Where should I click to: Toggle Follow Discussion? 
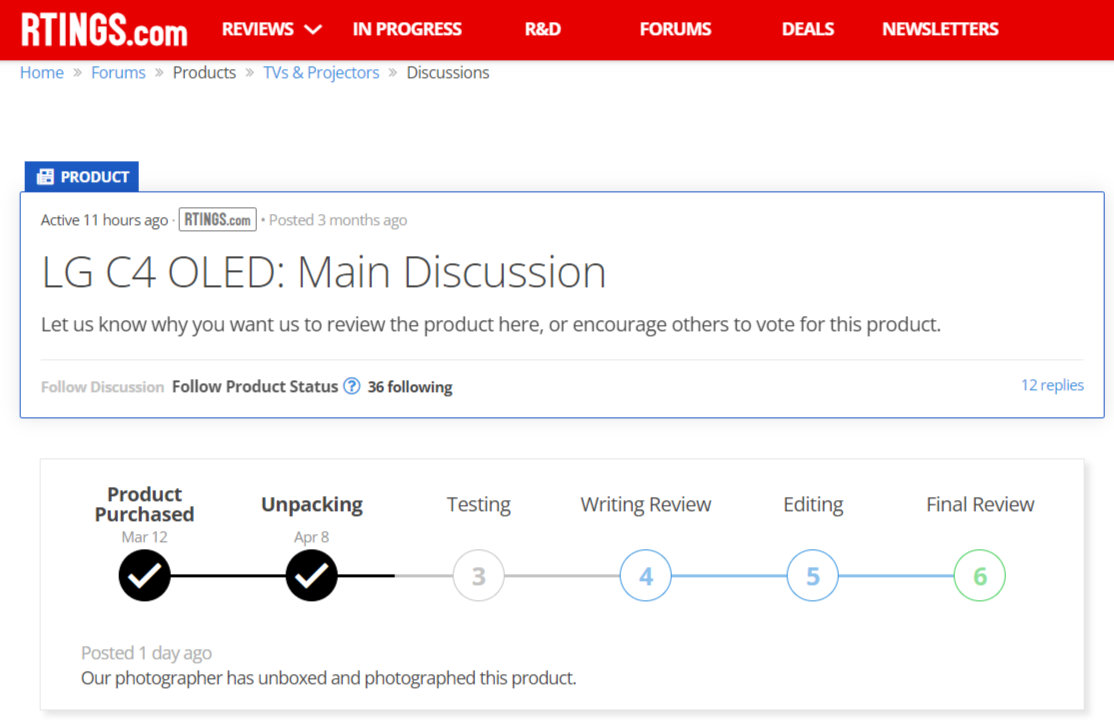tap(102, 386)
